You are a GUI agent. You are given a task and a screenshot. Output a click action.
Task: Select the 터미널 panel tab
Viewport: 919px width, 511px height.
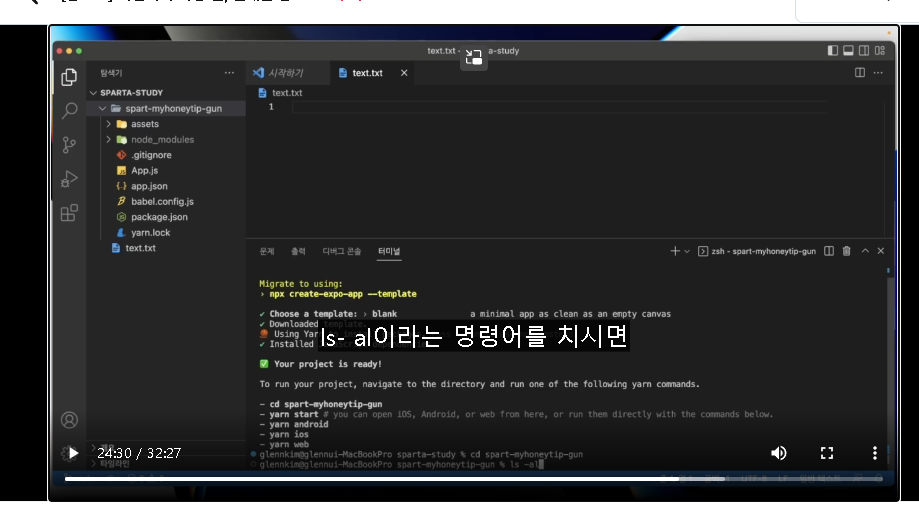[x=389, y=251]
